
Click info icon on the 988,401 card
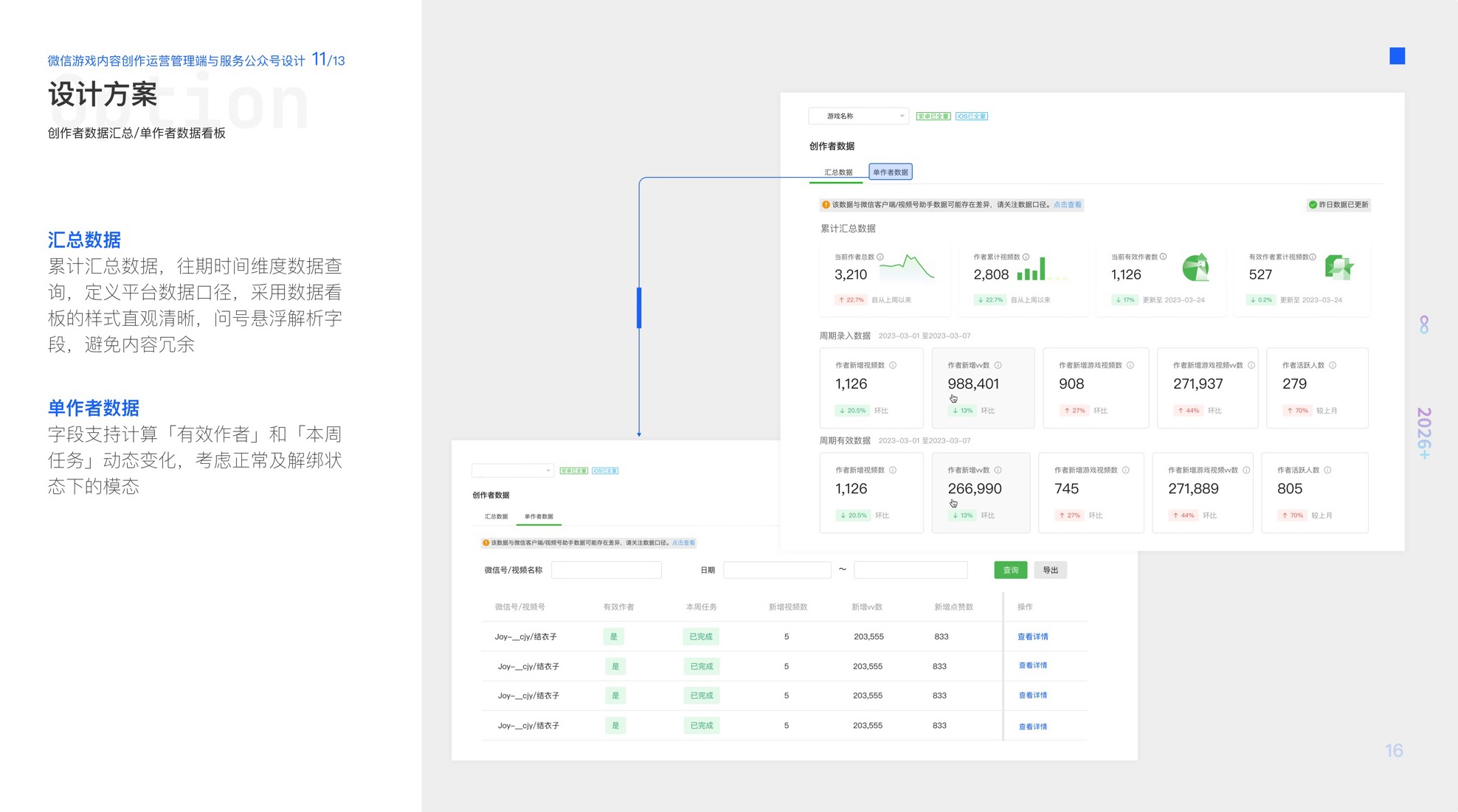tap(998, 365)
